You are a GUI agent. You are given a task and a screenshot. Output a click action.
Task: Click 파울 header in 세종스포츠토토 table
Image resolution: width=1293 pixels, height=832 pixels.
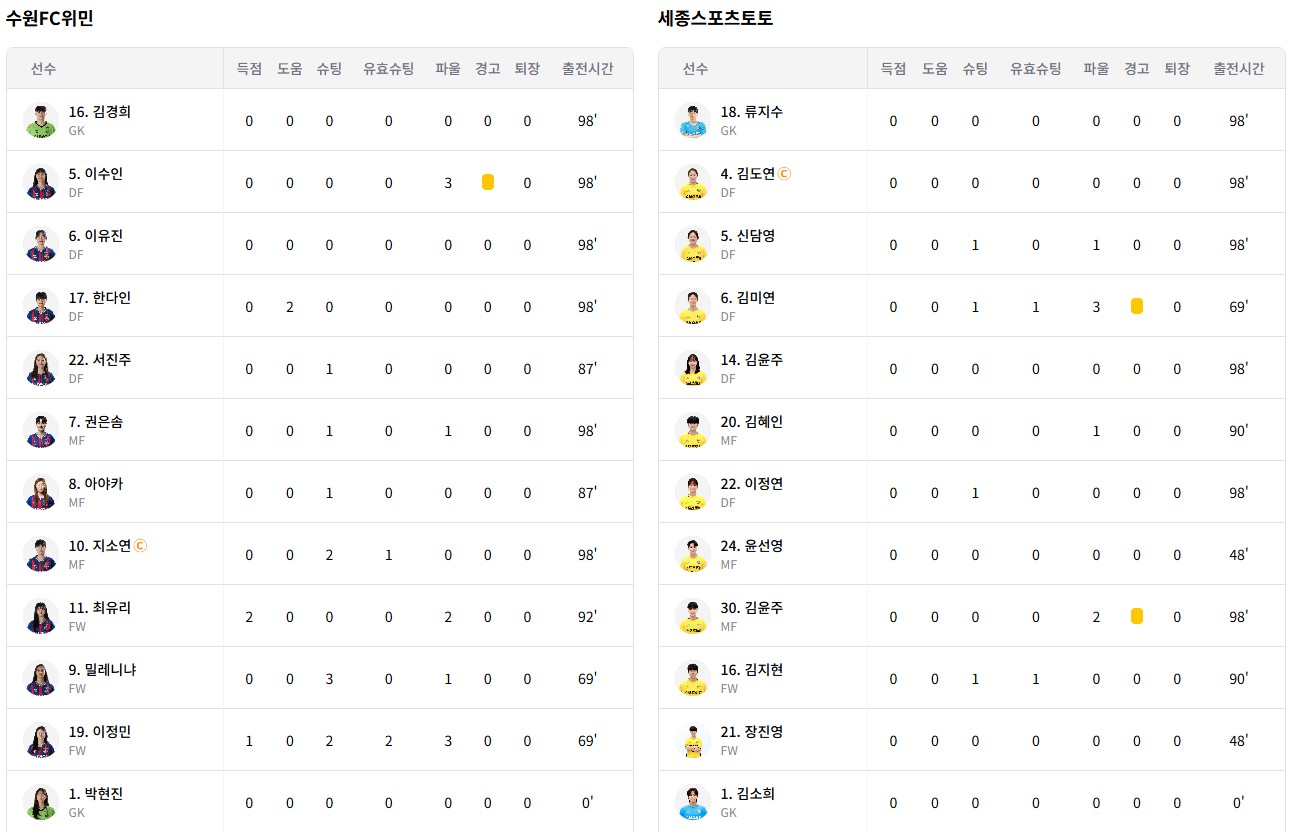pyautogui.click(x=1096, y=69)
